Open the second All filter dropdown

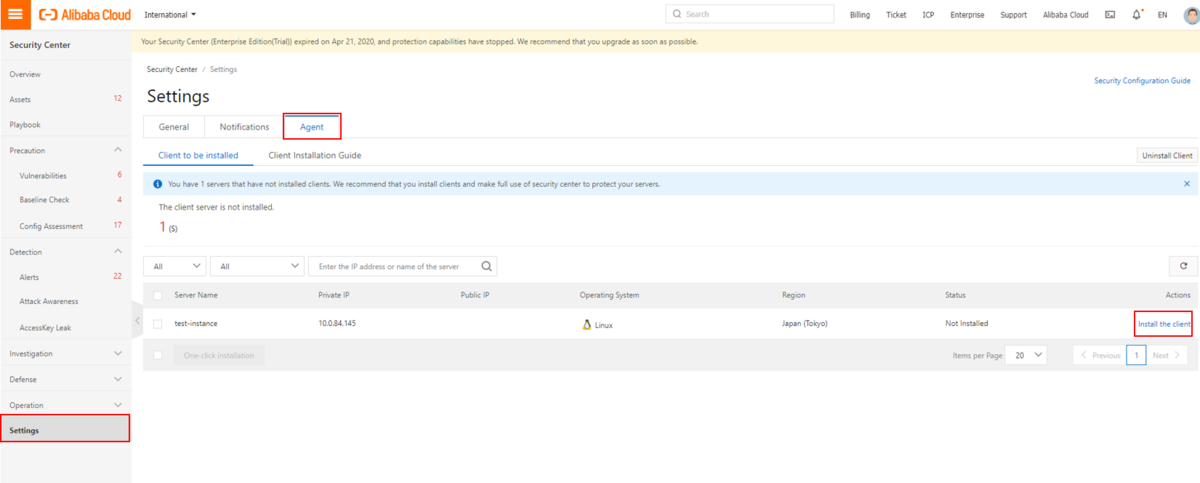(258, 266)
